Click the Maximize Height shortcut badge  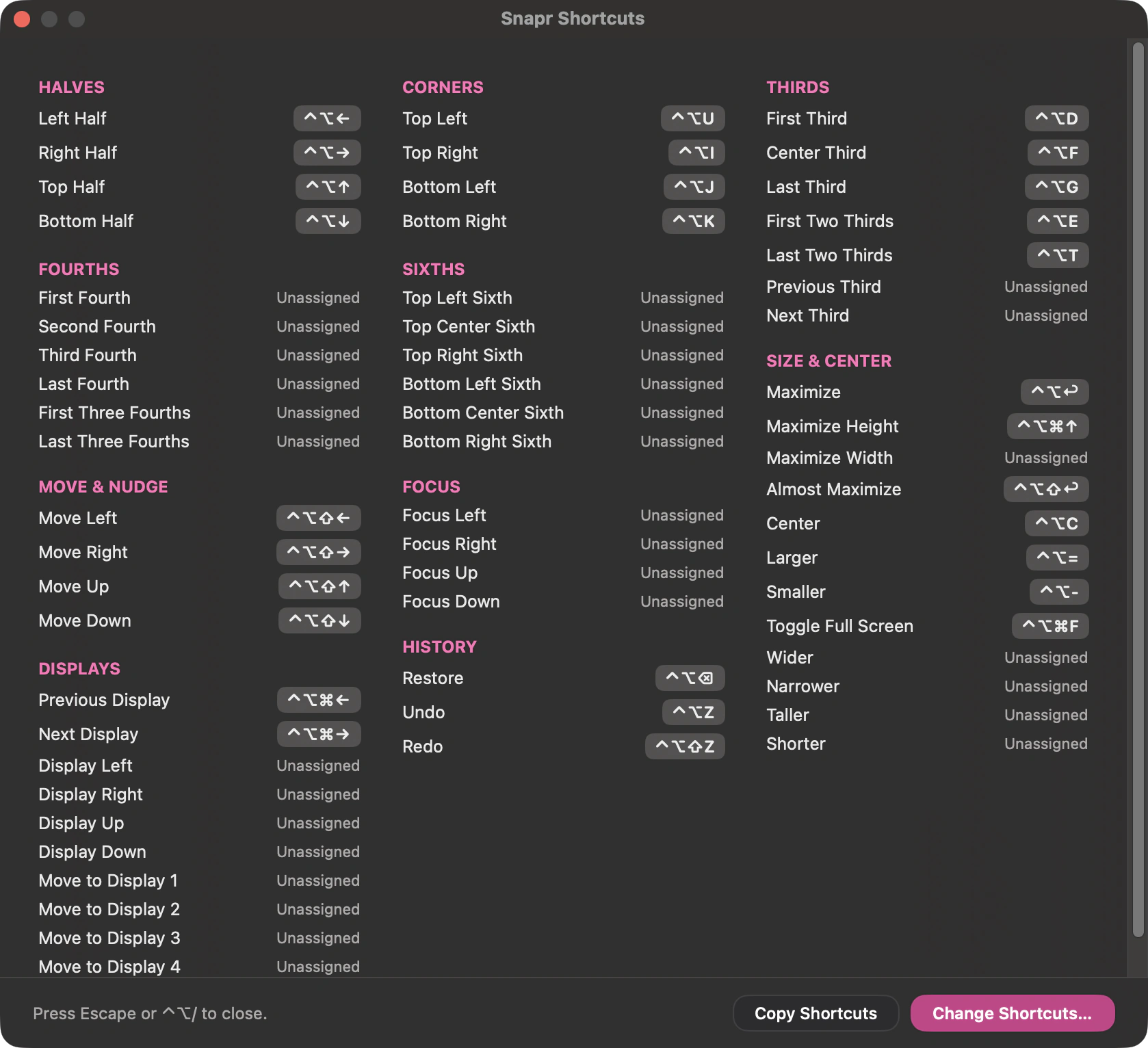point(1047,426)
